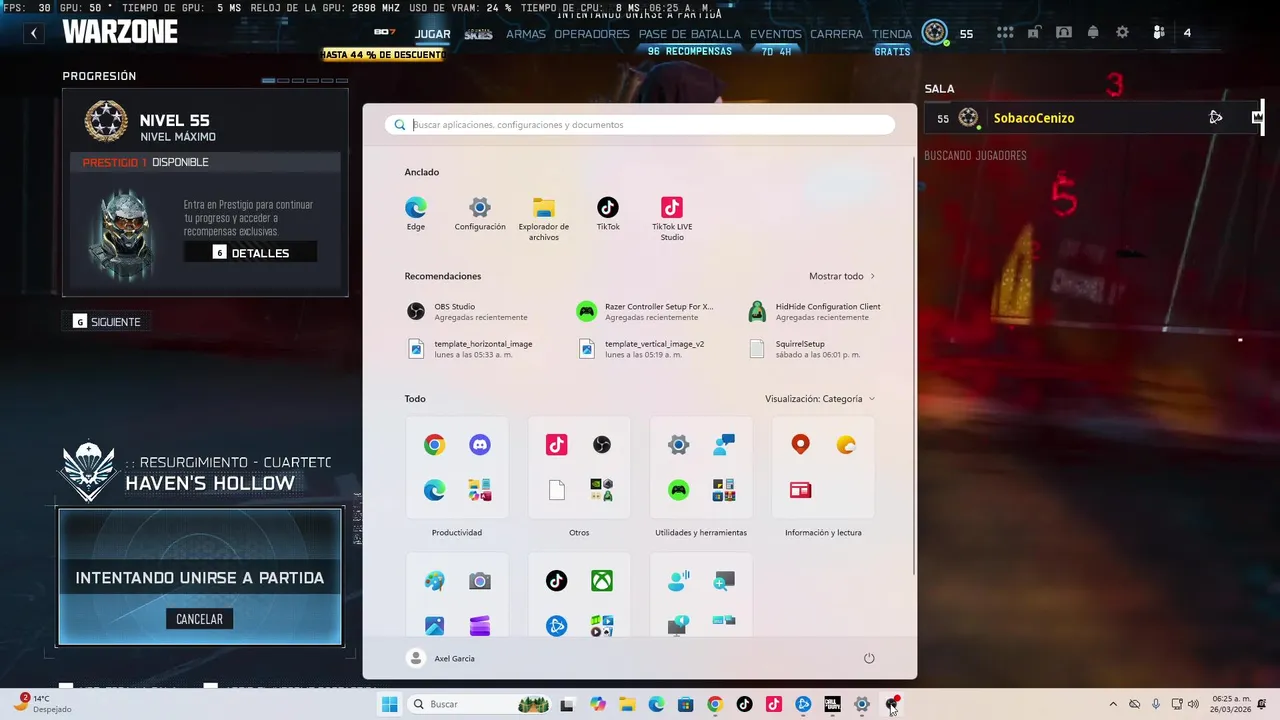Screen dimensions: 1280x720
Task: Open the PASE DE BATALLA tab
Action: point(690,34)
